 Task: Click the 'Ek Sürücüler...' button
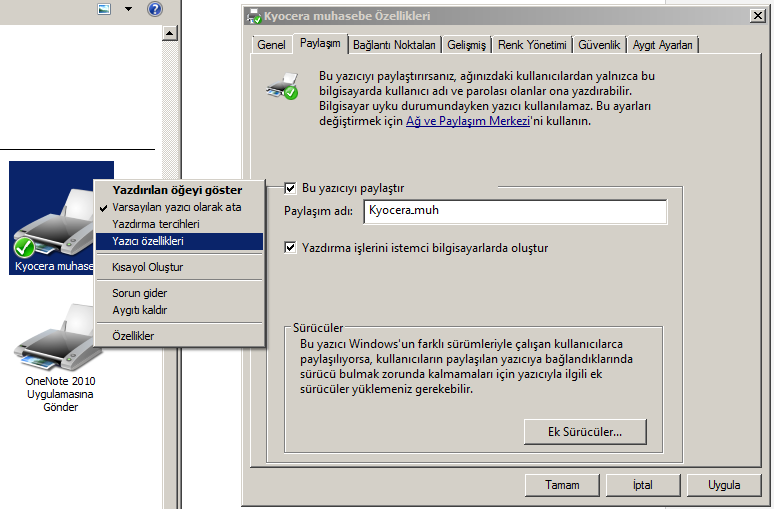click(x=585, y=432)
